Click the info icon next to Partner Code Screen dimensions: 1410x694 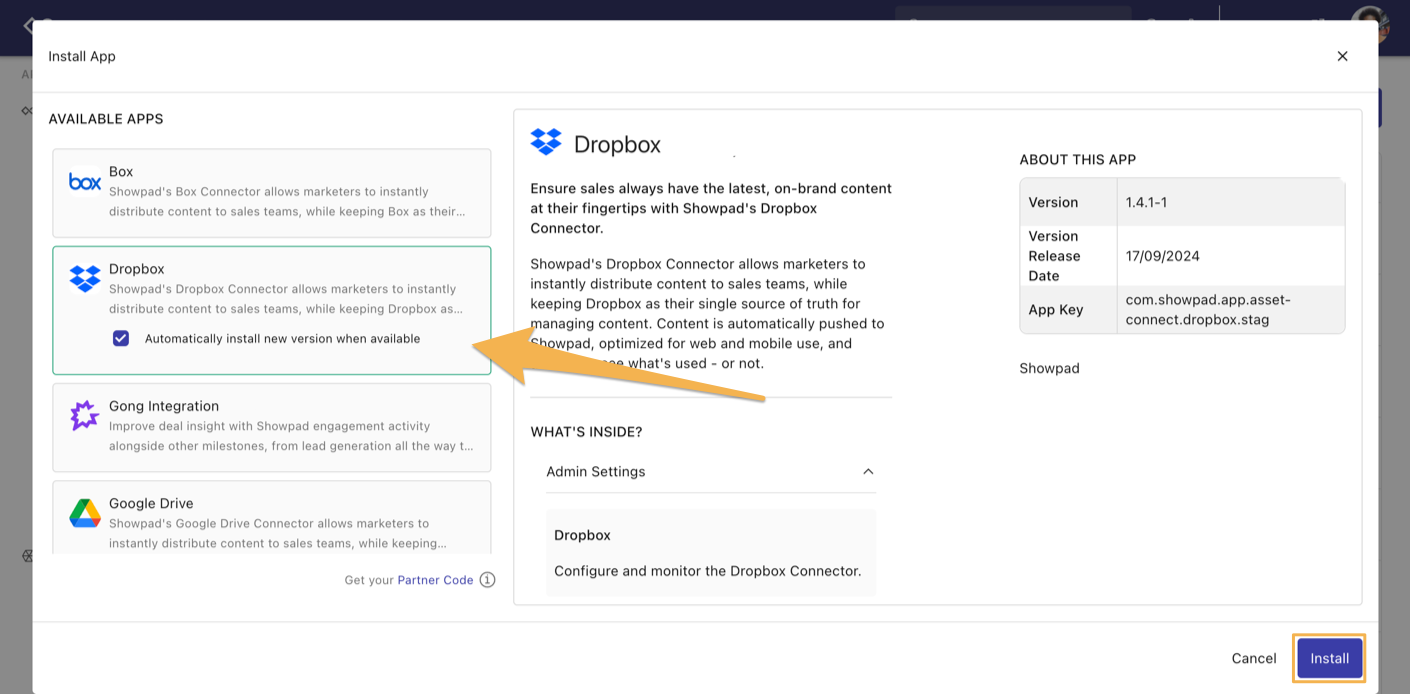(486, 579)
